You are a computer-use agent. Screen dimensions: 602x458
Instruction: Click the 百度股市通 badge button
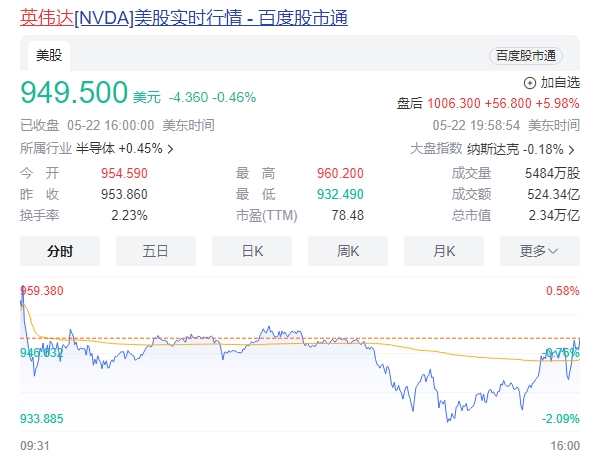point(526,56)
